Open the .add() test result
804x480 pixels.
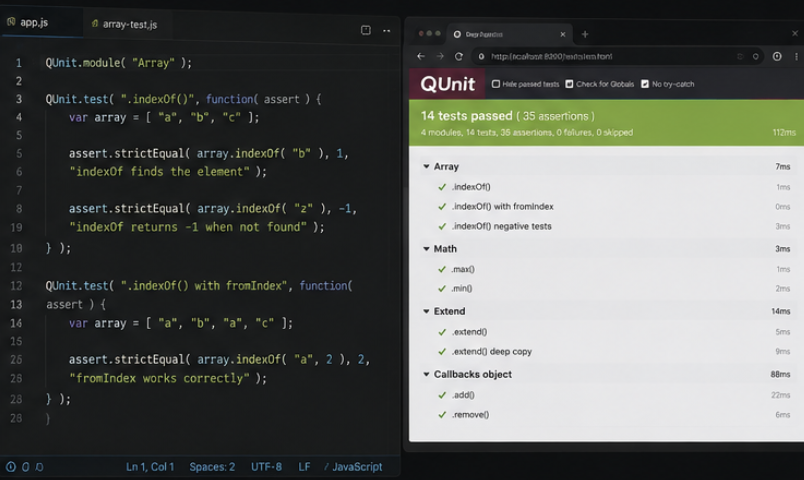pyautogui.click(x=463, y=395)
